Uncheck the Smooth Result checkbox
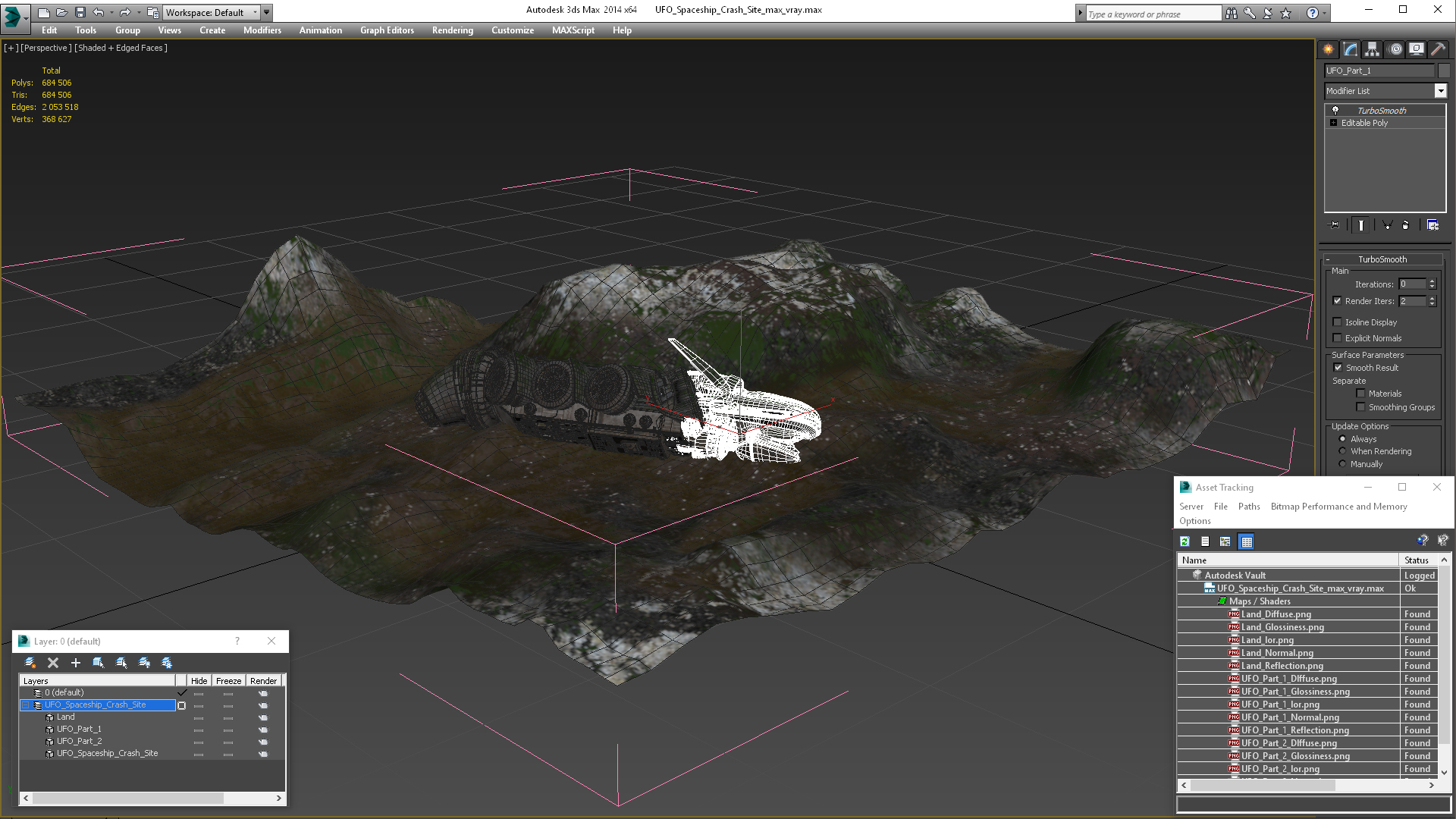This screenshot has height=819, width=1456. (x=1338, y=368)
